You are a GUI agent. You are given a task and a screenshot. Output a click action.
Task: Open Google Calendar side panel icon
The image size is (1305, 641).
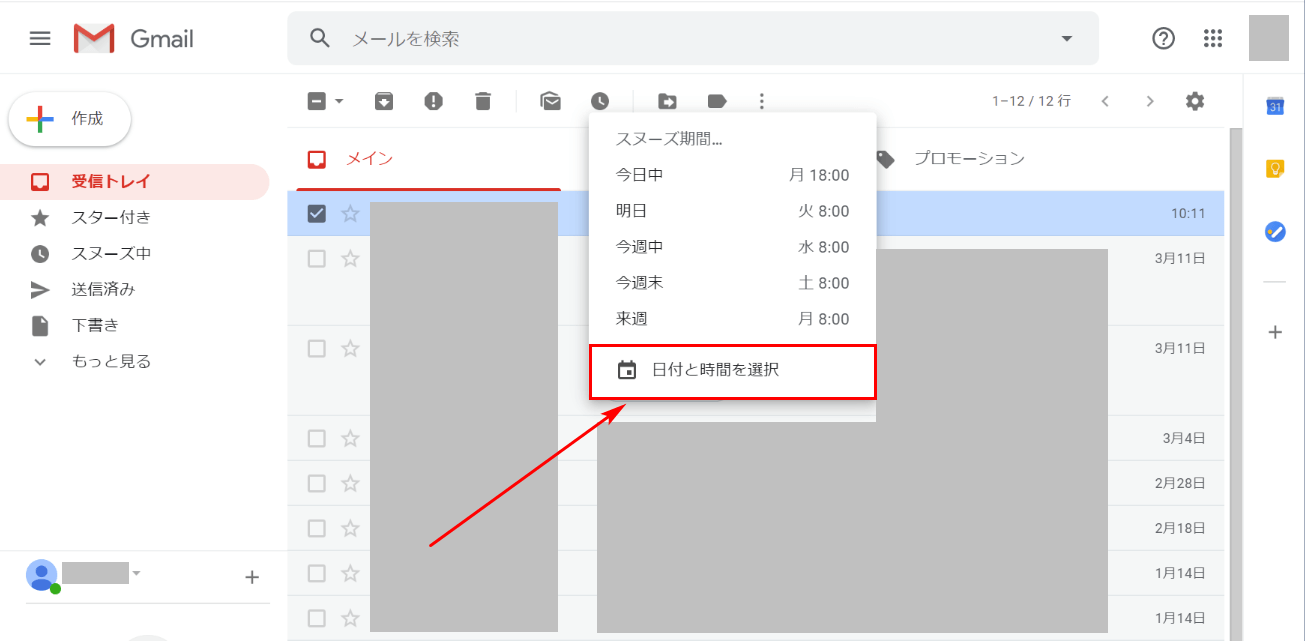click(x=1275, y=107)
